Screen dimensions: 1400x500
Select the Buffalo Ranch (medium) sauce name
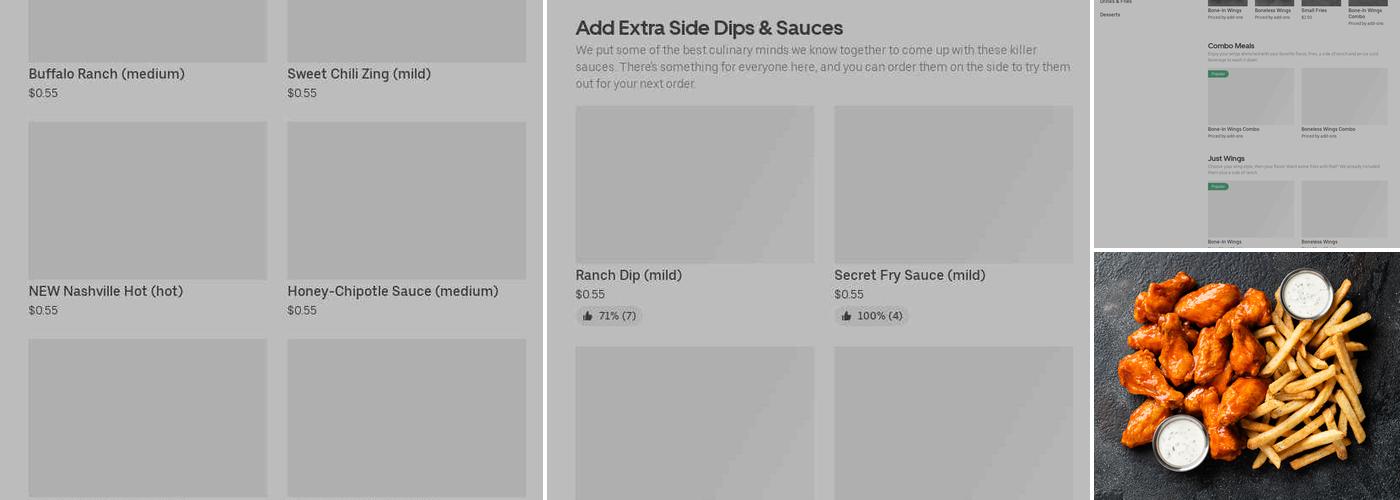click(106, 74)
